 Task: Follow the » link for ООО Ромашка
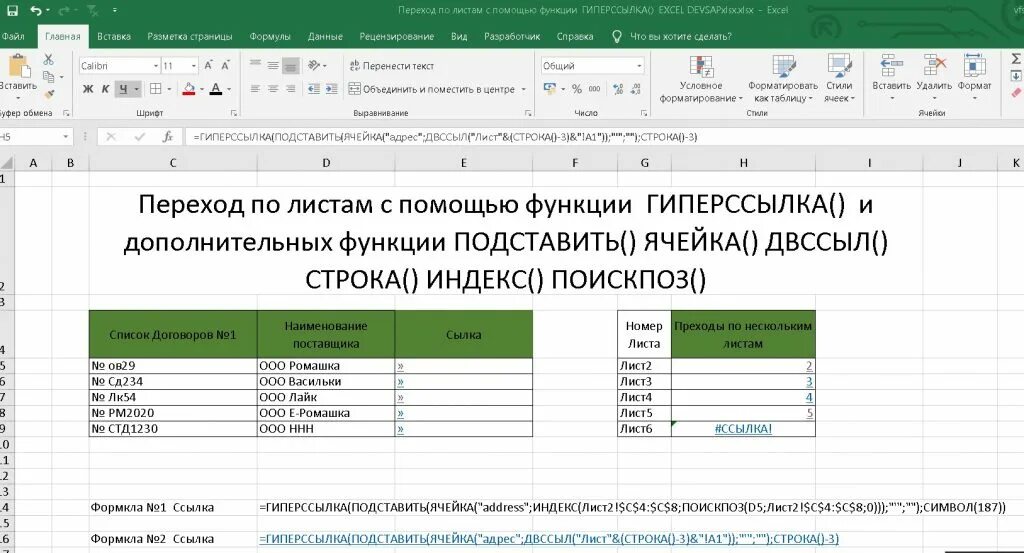click(400, 366)
